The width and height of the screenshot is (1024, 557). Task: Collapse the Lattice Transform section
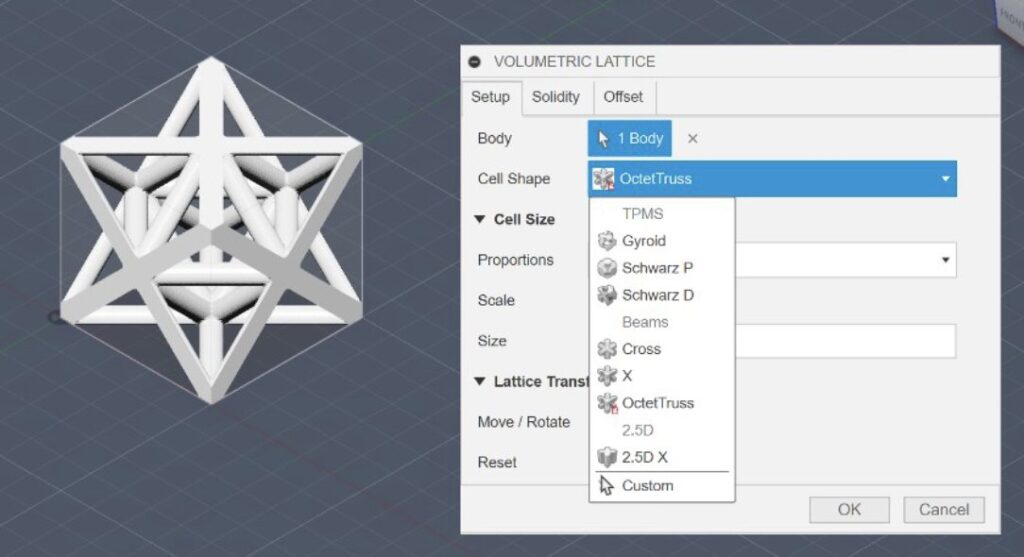click(x=479, y=381)
